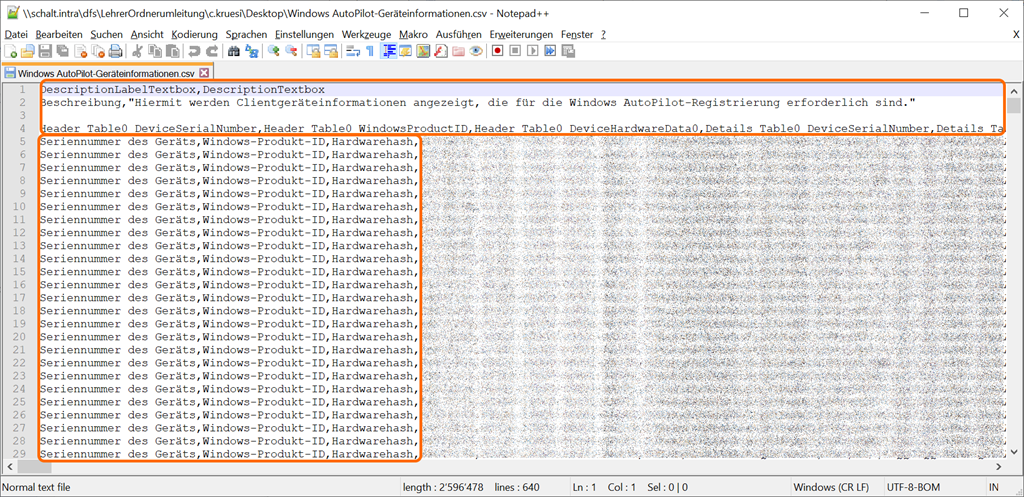This screenshot has height=497, width=1024.
Task: Click the Windows (CR LF) status field
Action: pyautogui.click(x=827, y=487)
